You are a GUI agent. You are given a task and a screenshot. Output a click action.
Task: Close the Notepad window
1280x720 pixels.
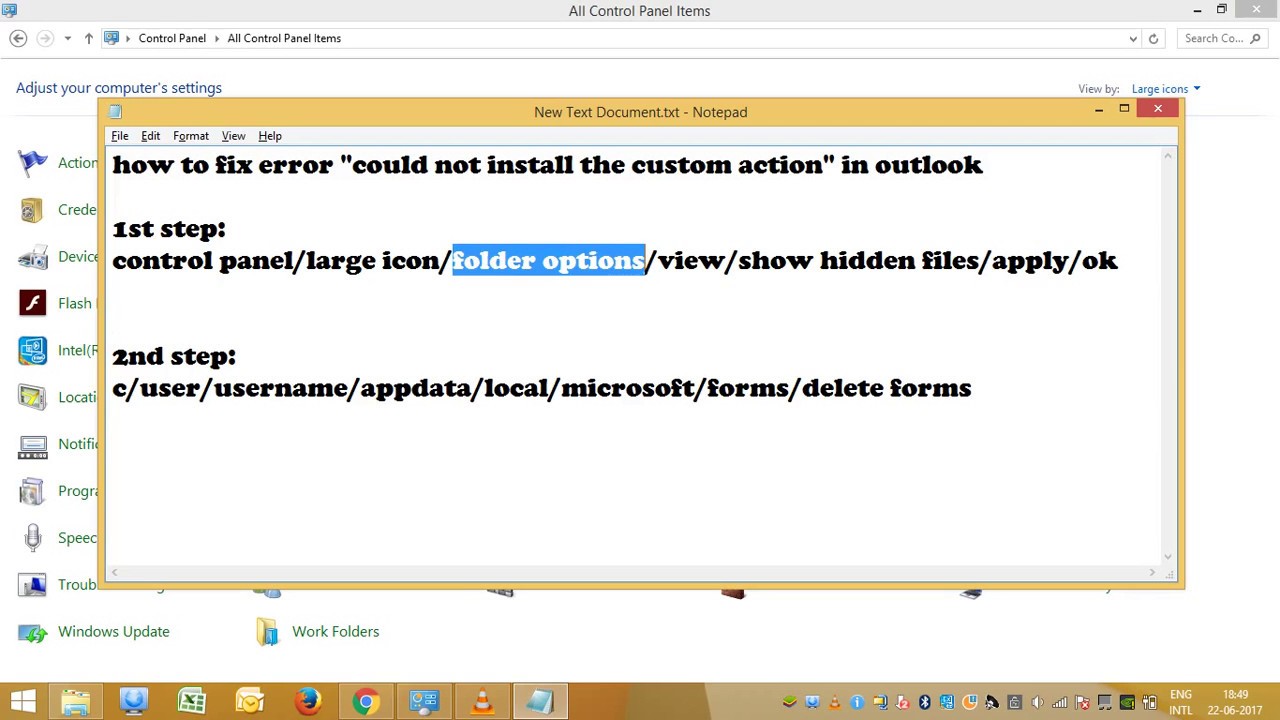point(1158,109)
